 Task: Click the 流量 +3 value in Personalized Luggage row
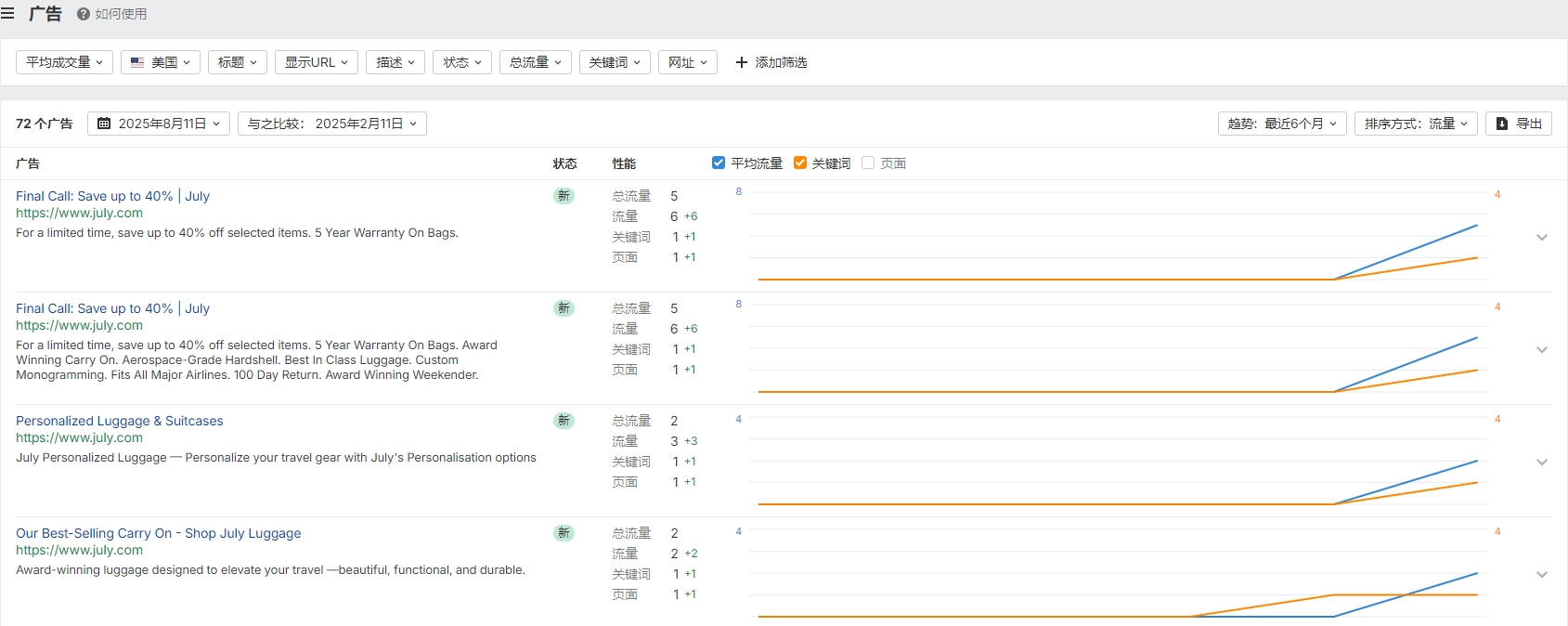pos(683,441)
